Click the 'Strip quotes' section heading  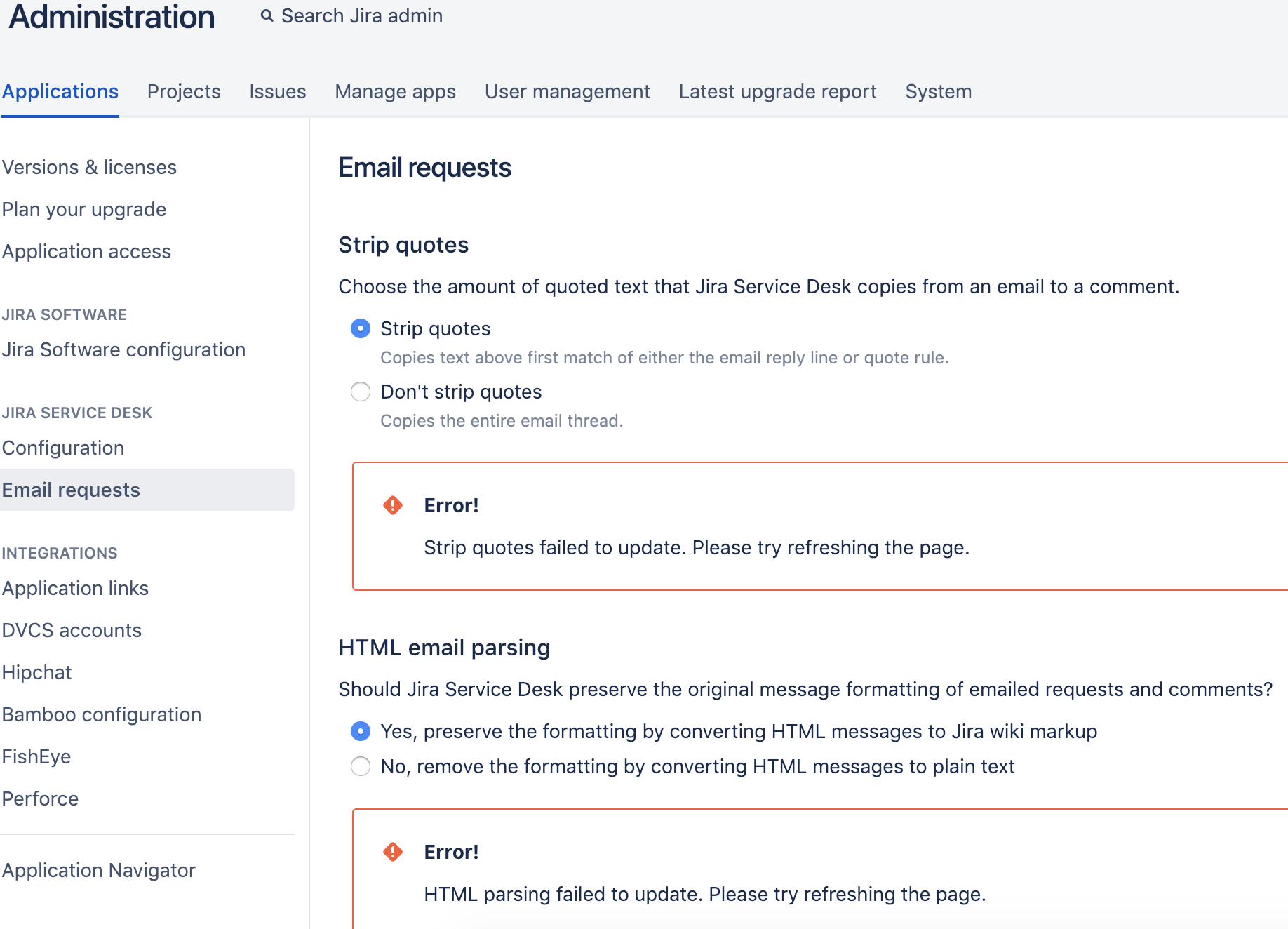403,245
